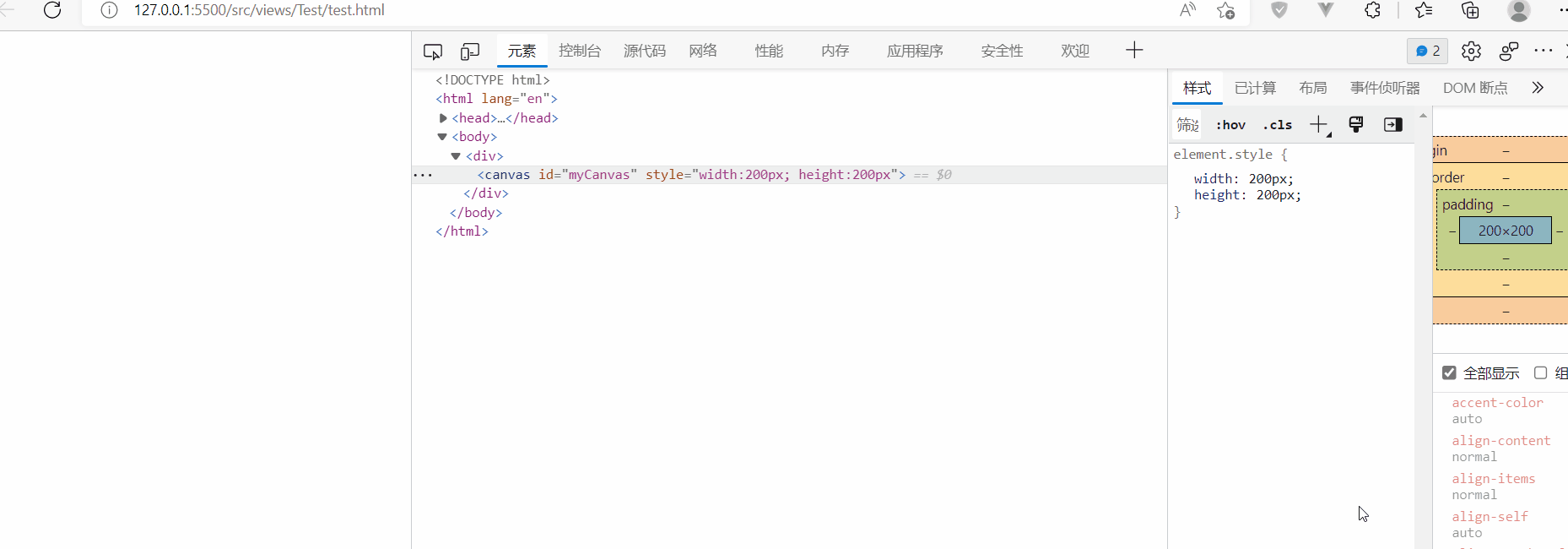This screenshot has height=549, width=1568.
Task: Select the 已计算 pane tab
Action: tap(1255, 88)
